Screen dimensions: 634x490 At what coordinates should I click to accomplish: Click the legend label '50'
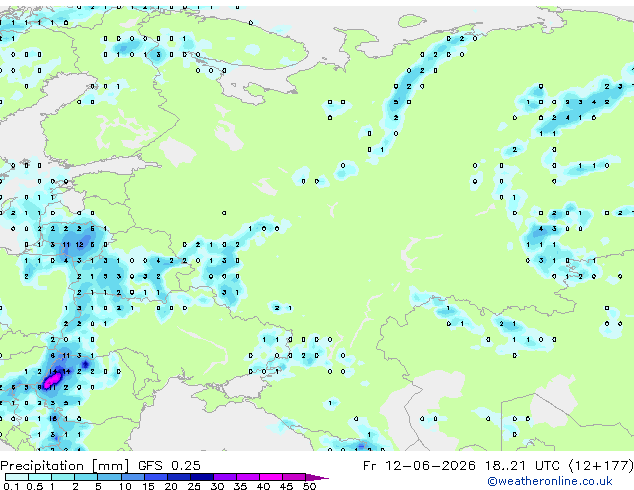[x=309, y=486]
